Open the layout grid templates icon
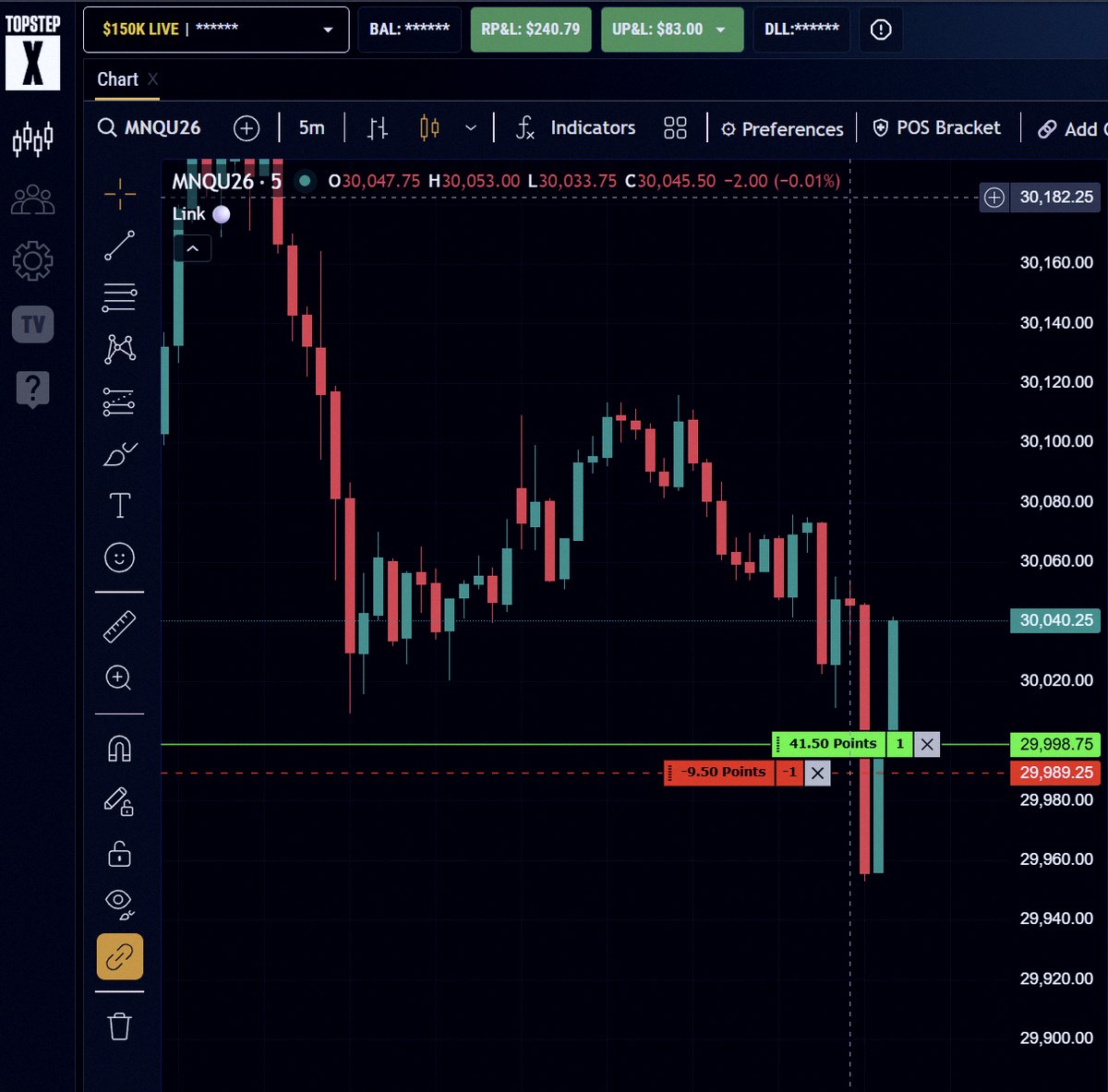 click(675, 128)
